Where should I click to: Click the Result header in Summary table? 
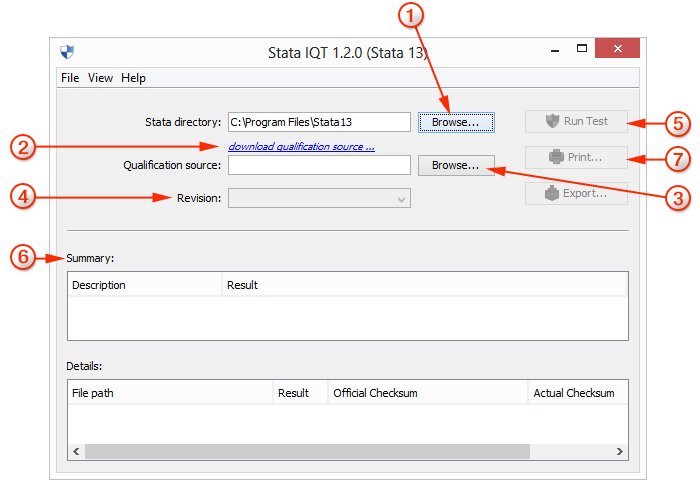click(x=425, y=285)
